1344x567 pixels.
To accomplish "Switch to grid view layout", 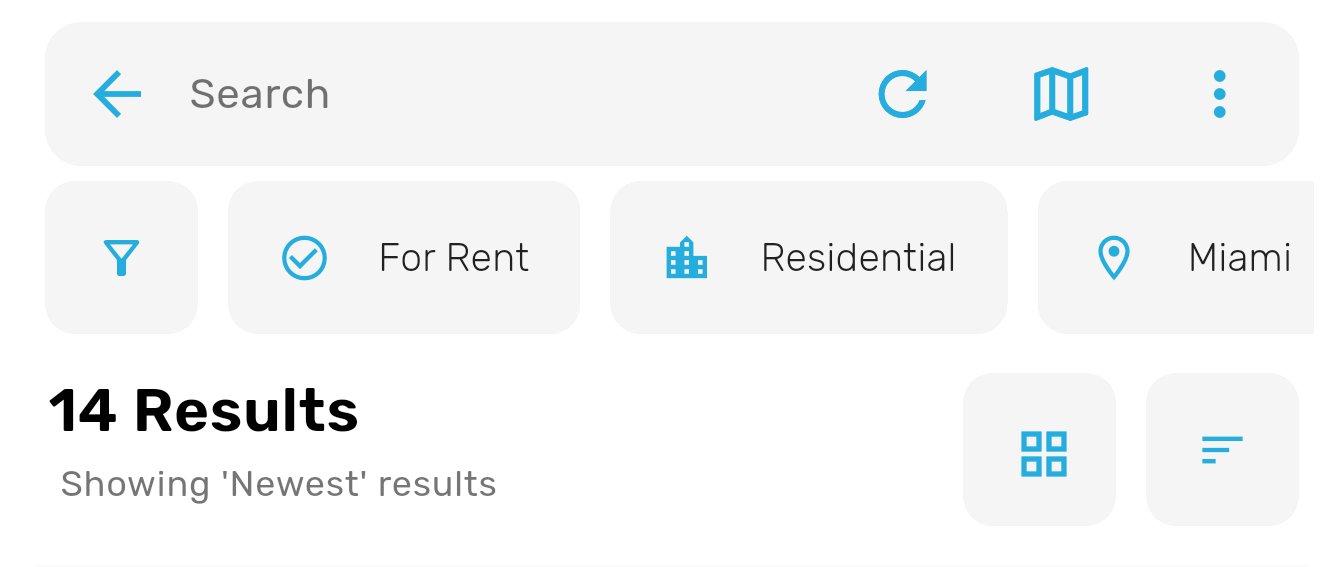I will point(1043,452).
